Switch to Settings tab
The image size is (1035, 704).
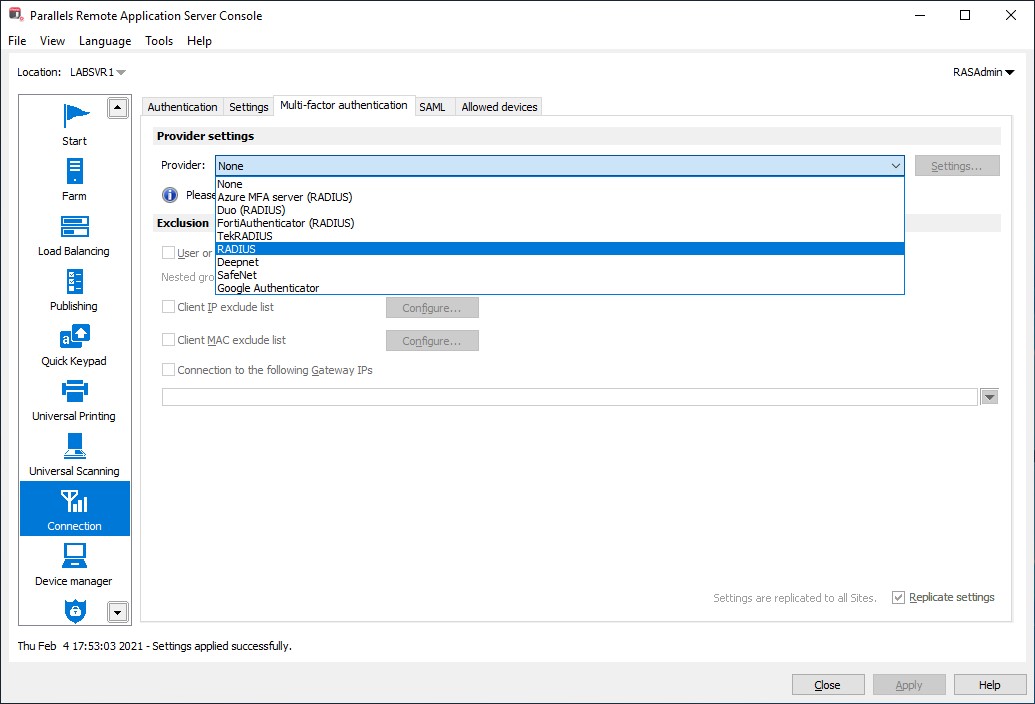tap(248, 107)
